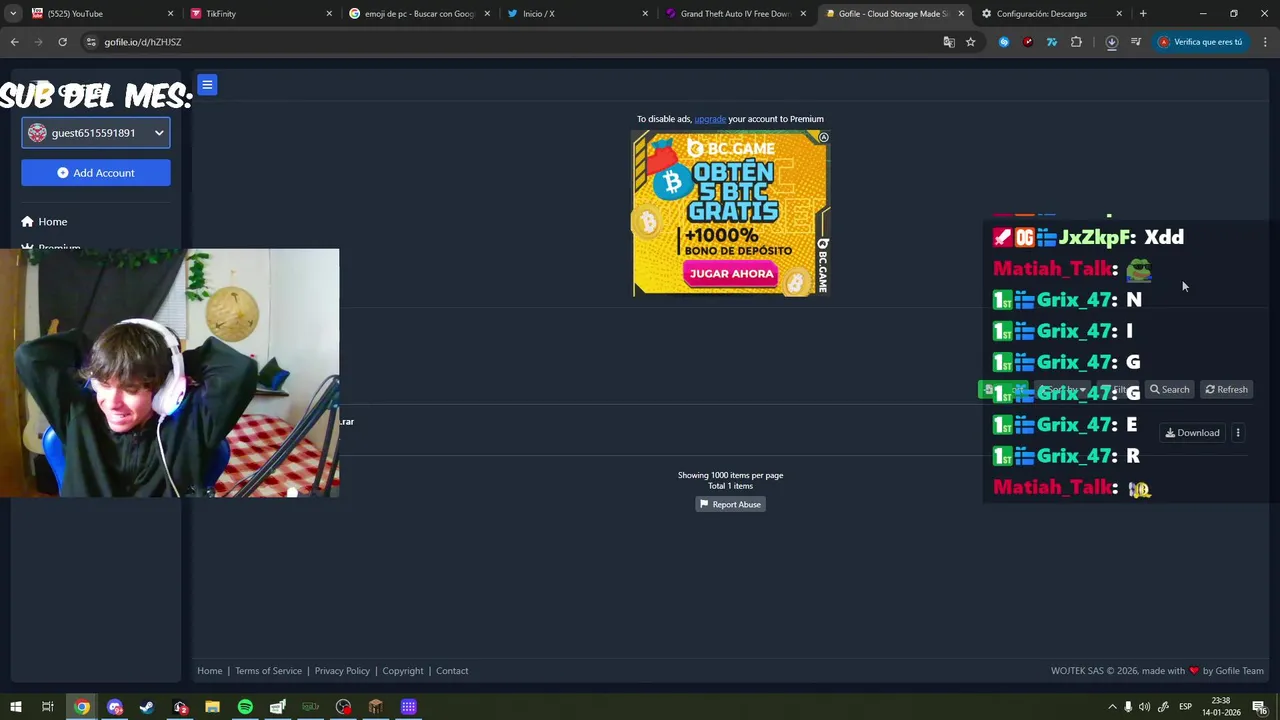Click the translate page icon
Image resolution: width=1280 pixels, height=720 pixels.
tap(949, 42)
